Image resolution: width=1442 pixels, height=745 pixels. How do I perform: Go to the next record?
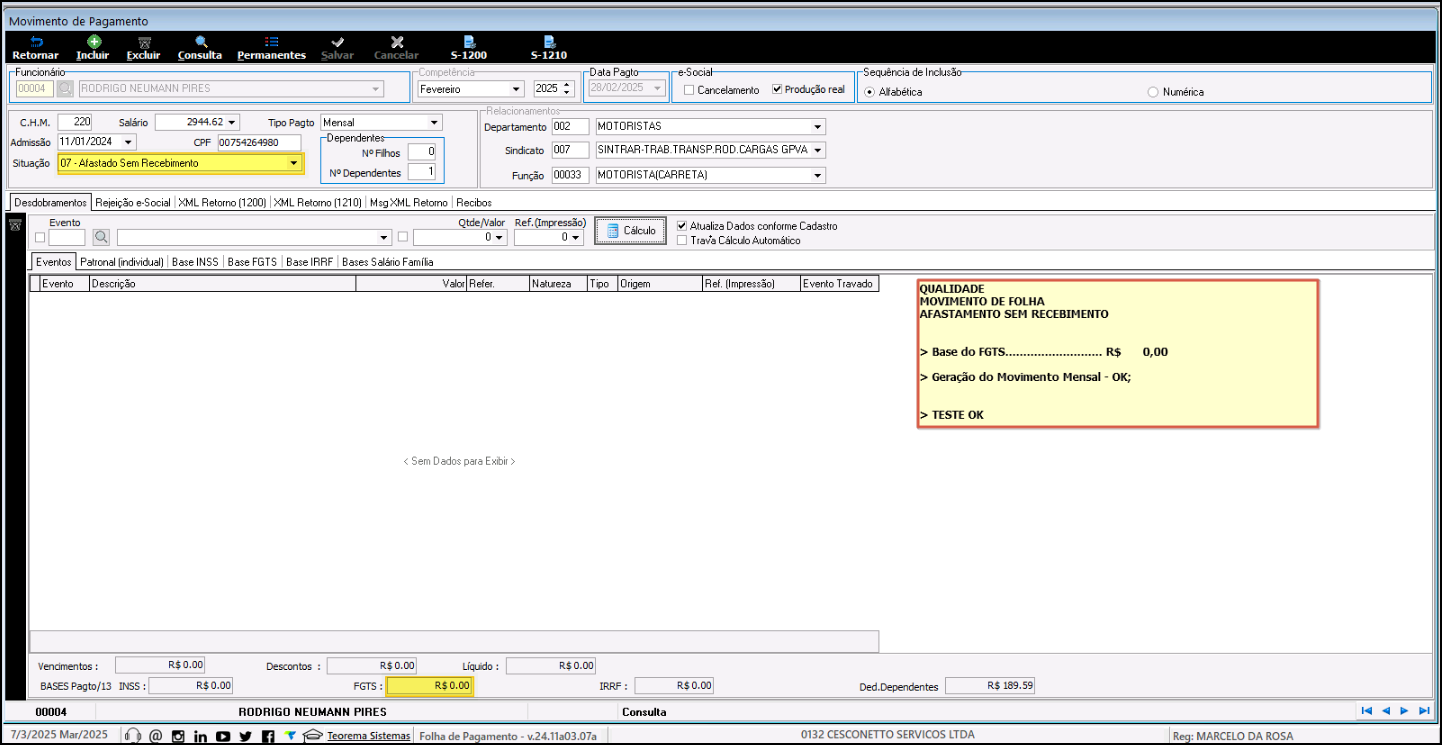[x=1404, y=711]
